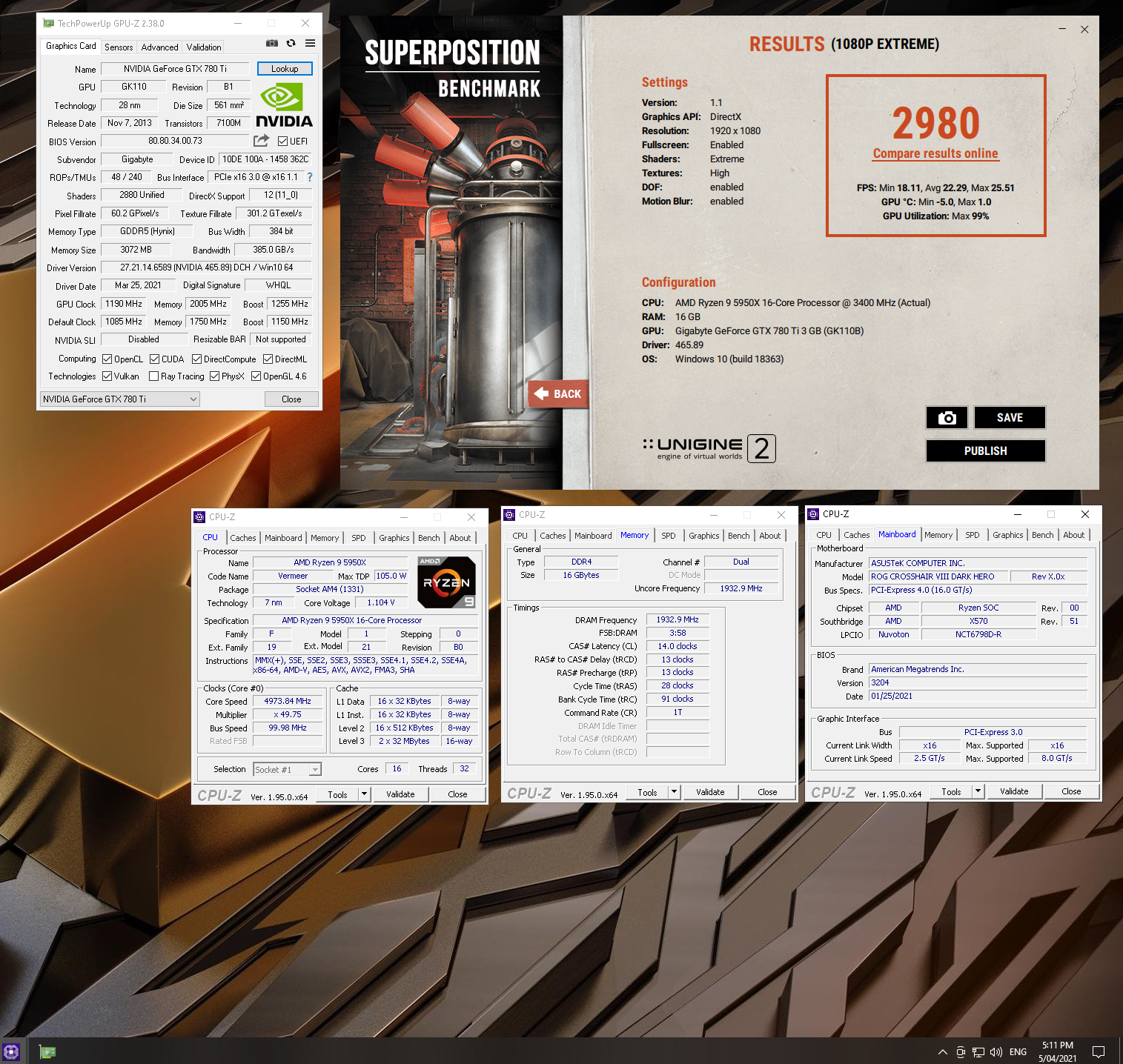Click the CPU-Z Memory window title icon
The height and width of the screenshot is (1064, 1123).
(x=509, y=515)
